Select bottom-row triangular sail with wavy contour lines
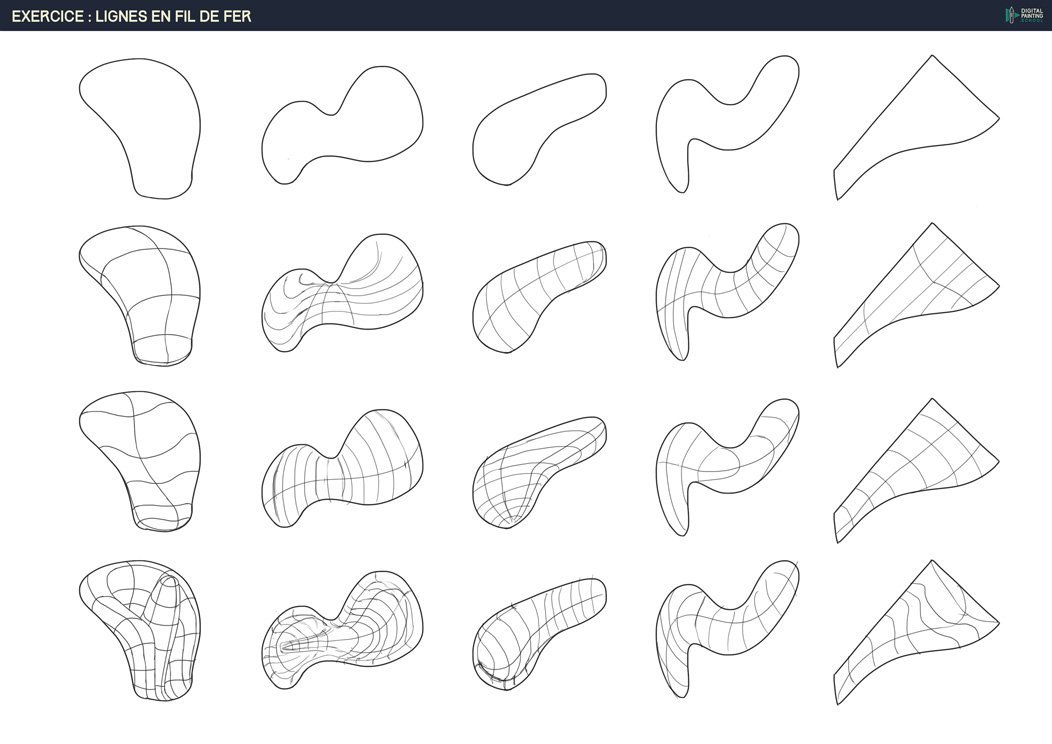 (x=915, y=632)
